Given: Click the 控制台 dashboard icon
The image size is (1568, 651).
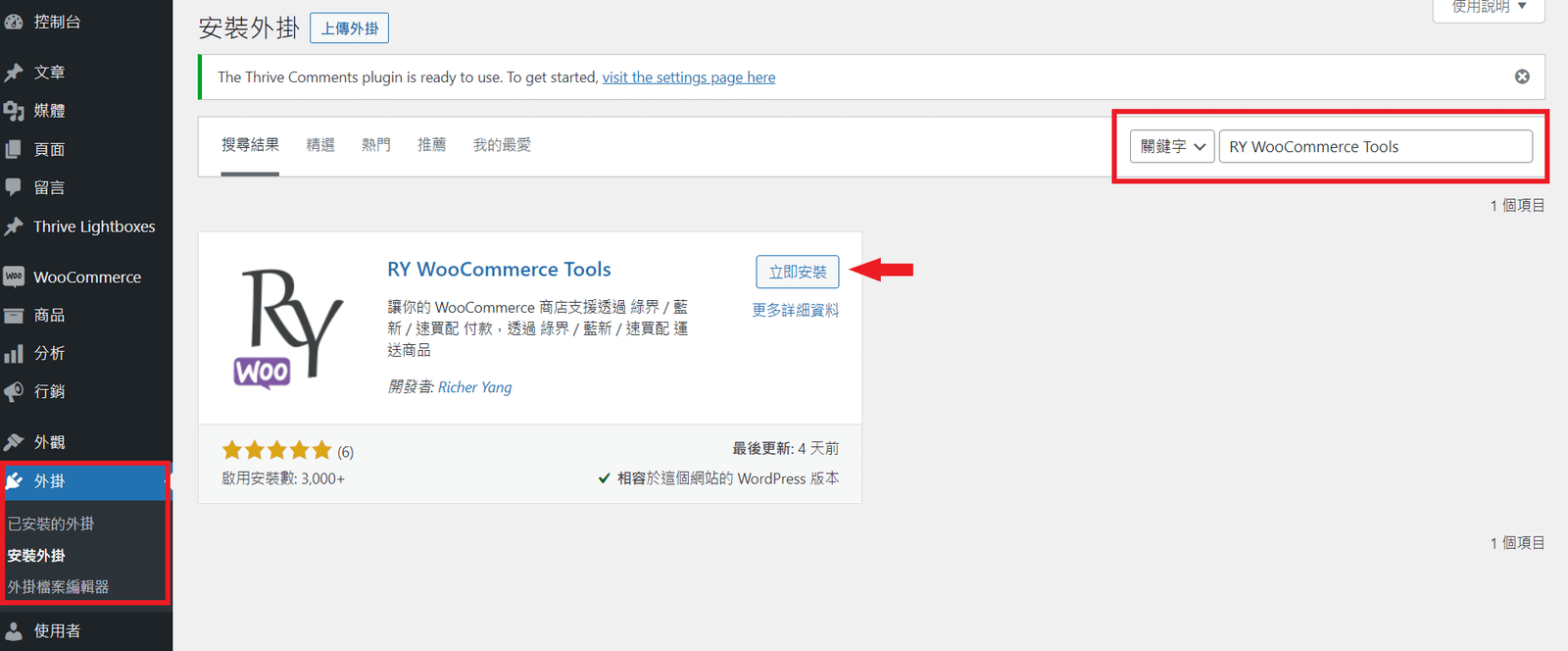Looking at the screenshot, I should coord(14,22).
